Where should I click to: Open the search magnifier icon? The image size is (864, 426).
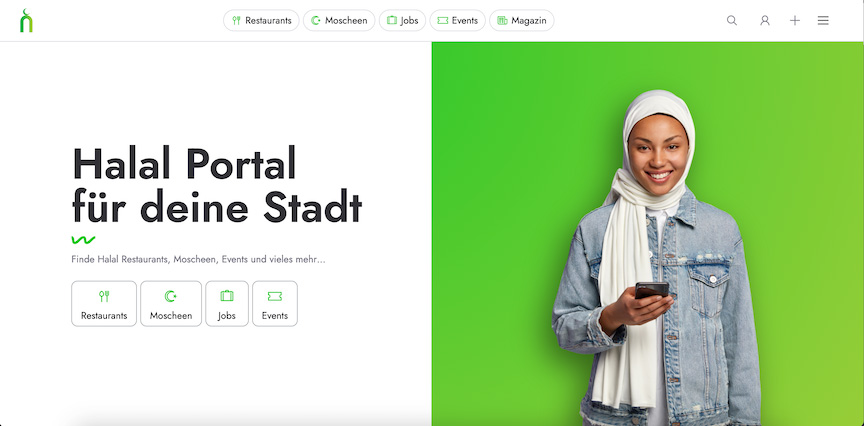click(x=732, y=20)
